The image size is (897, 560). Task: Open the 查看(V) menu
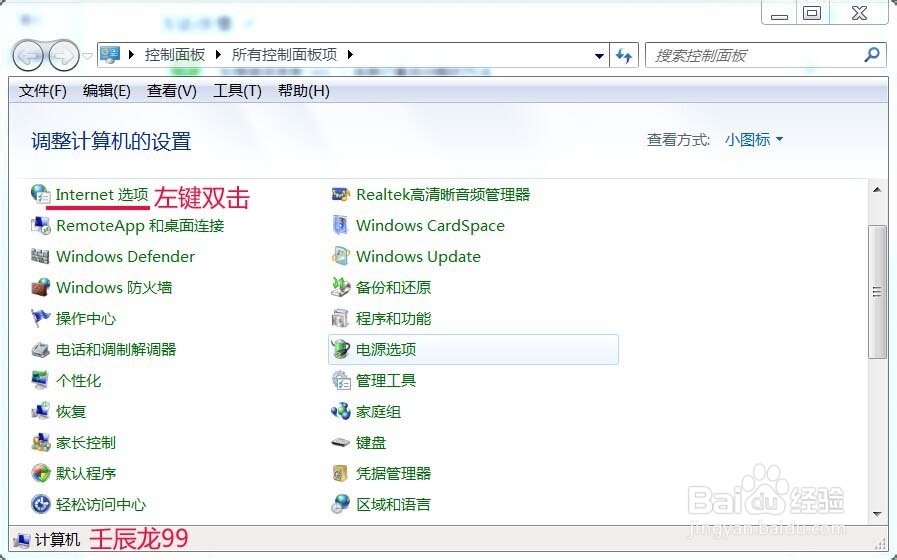pyautogui.click(x=172, y=90)
